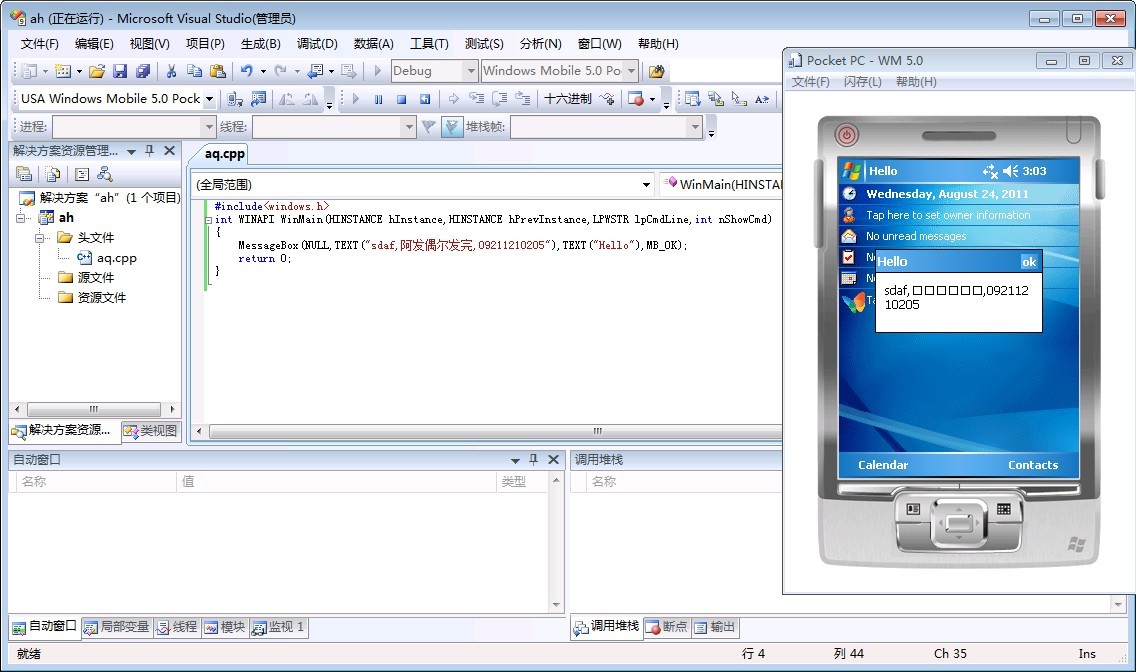1136x672 pixels.
Task: Tap 'No unread messages' on emulator
Action: [916, 236]
